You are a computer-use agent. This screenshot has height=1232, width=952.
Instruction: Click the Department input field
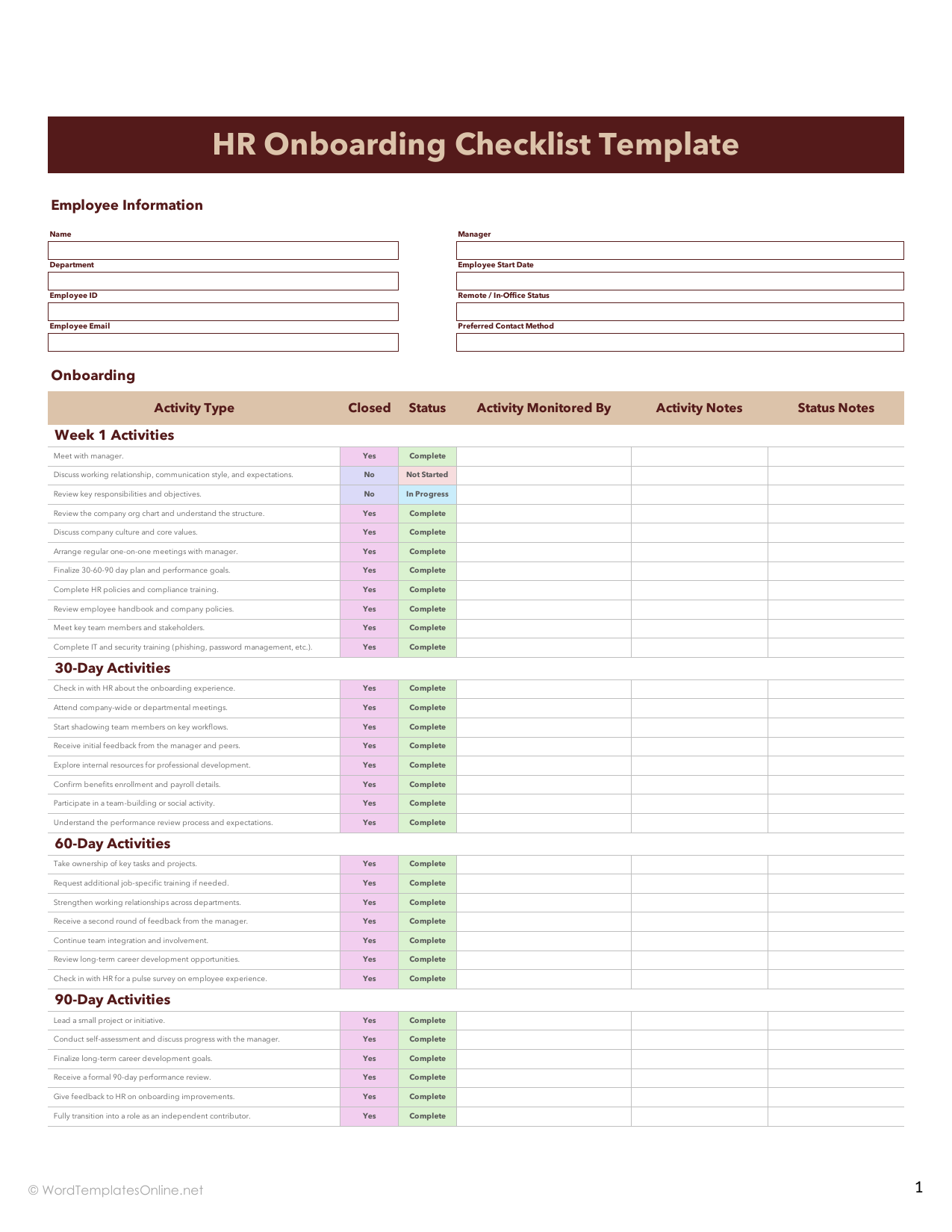coord(223,281)
